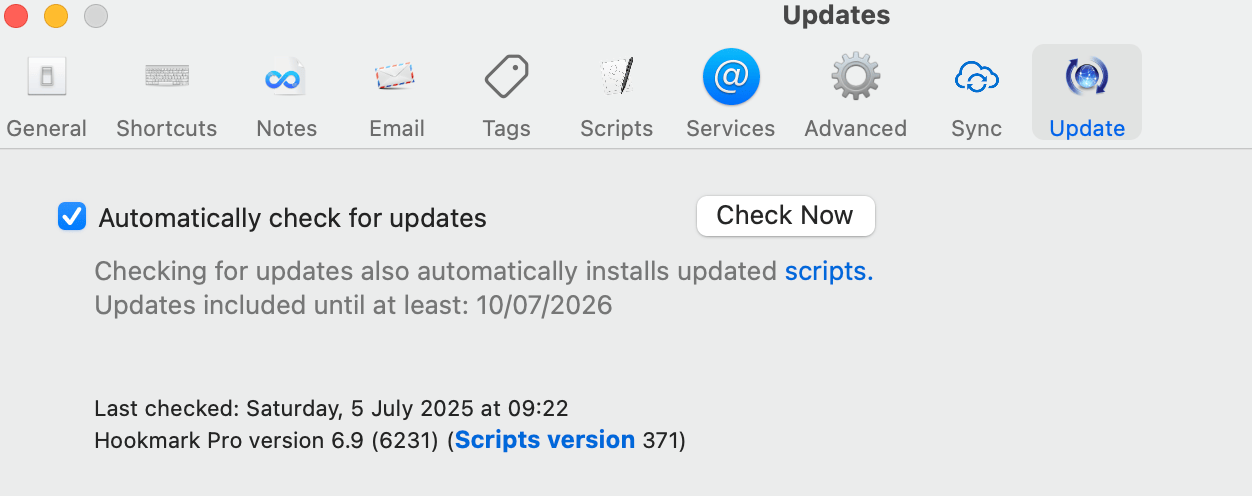Open the Notes infinity icon

pos(286,77)
